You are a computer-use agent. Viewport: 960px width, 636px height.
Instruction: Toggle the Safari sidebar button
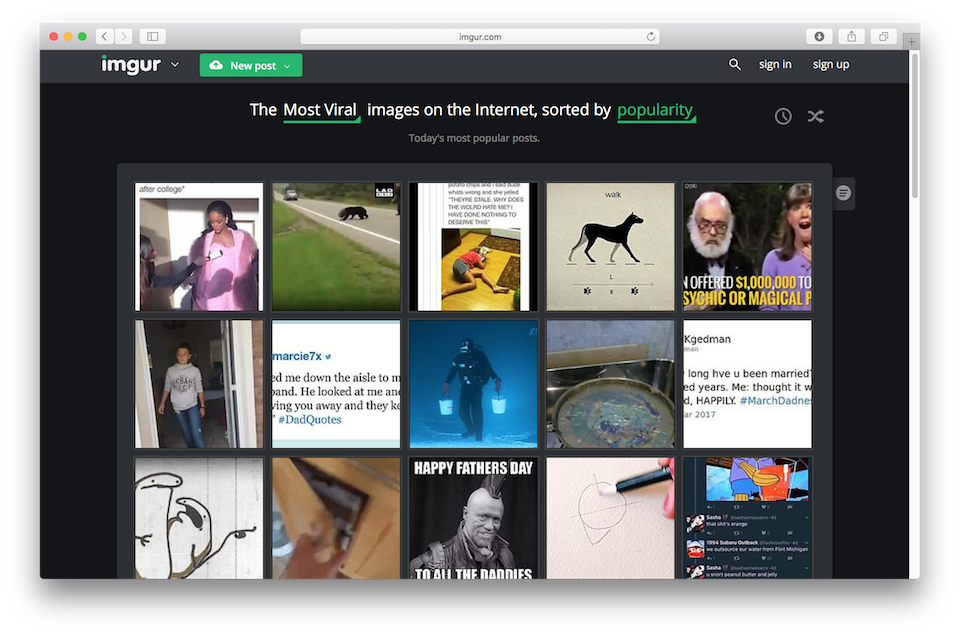coord(152,37)
